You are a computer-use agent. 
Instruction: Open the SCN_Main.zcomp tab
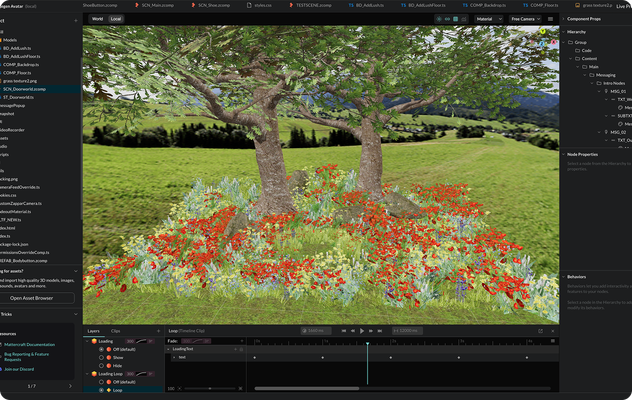click(x=154, y=5)
